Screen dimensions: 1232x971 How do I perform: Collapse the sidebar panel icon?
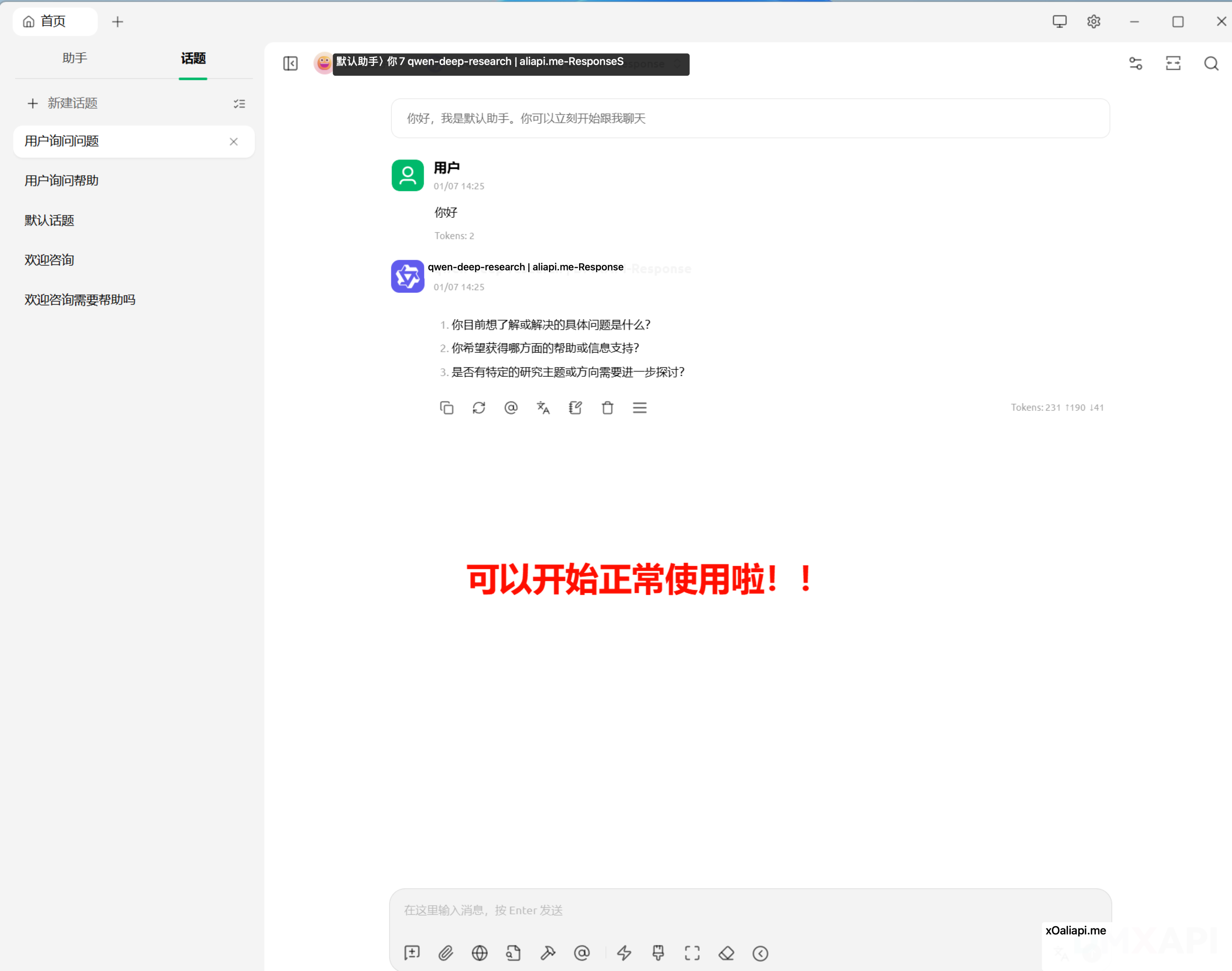(290, 63)
